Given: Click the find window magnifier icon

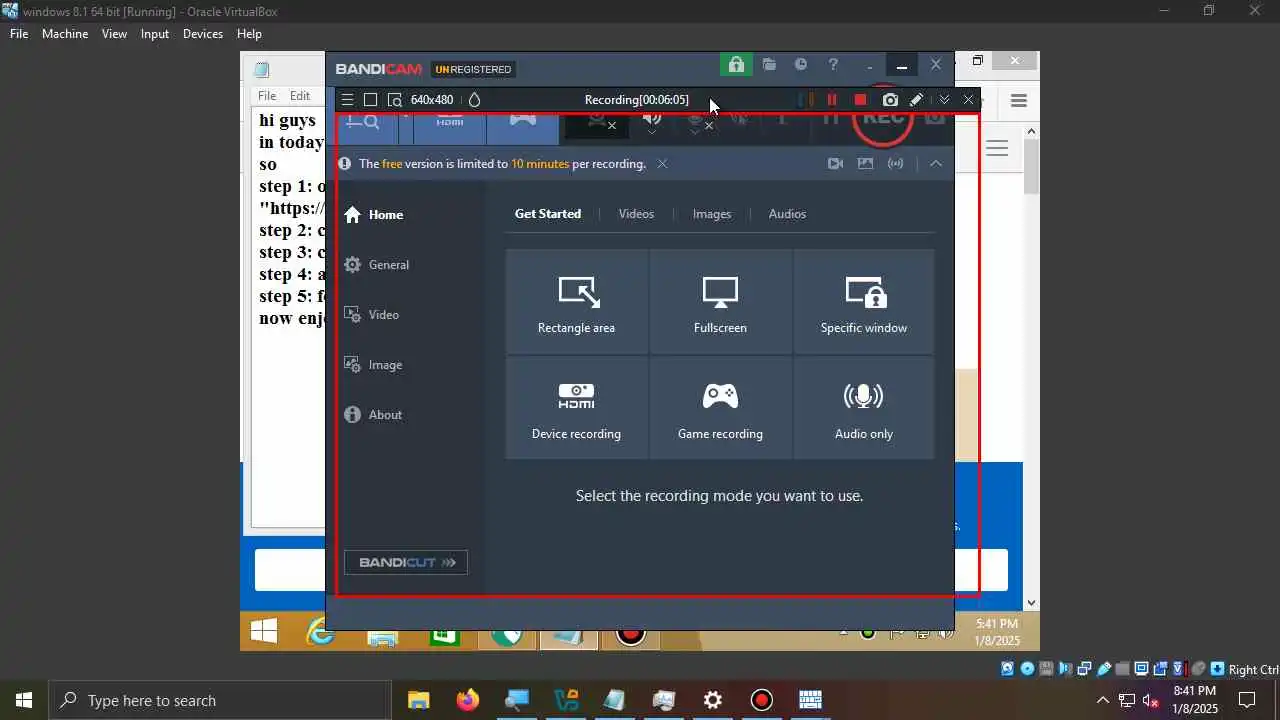Looking at the screenshot, I should point(395,100).
